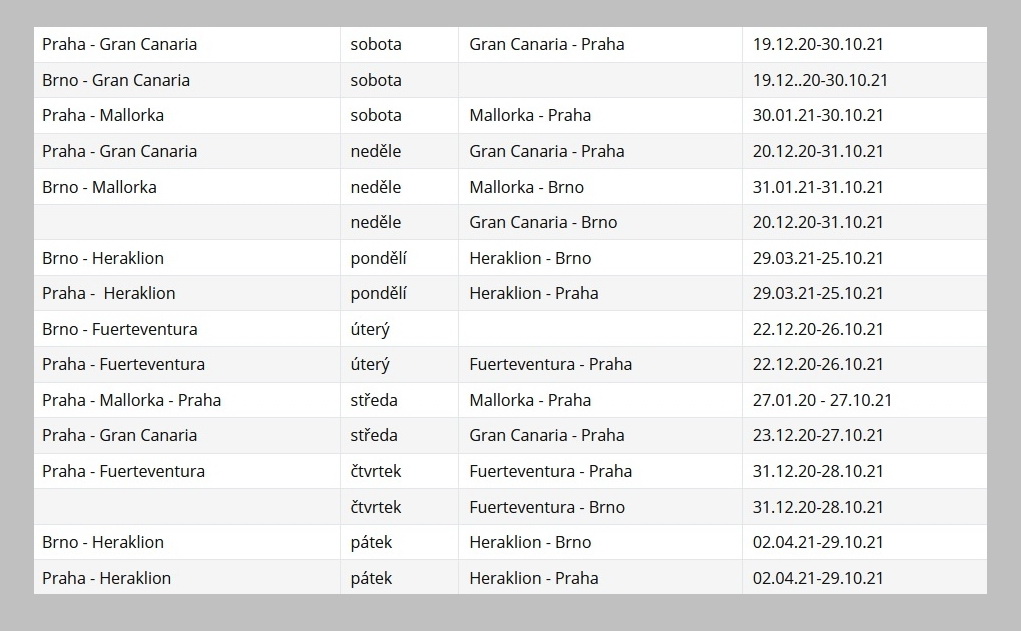This screenshot has width=1021, height=631.
Task: Select the 'Praha - Heraklion' pátek route cell
Action: pyautogui.click(x=187, y=578)
